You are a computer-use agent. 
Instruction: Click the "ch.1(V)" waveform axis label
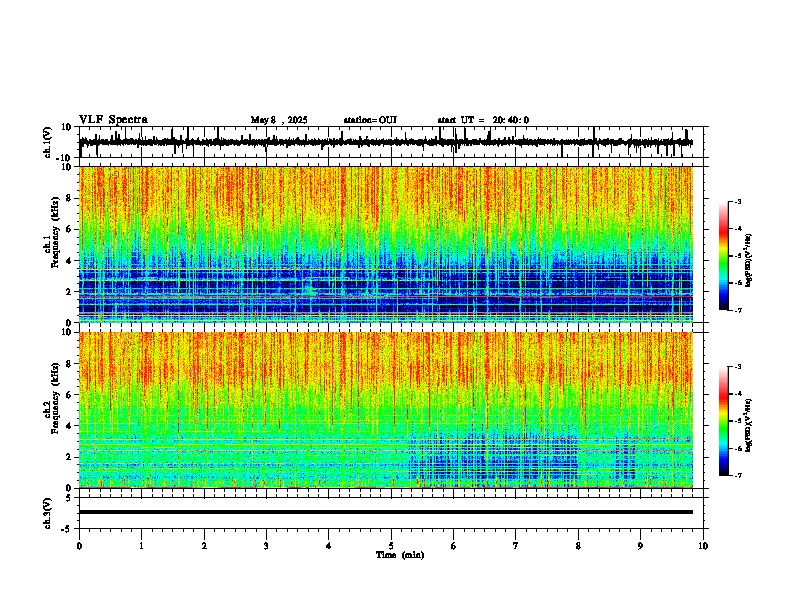click(48, 142)
